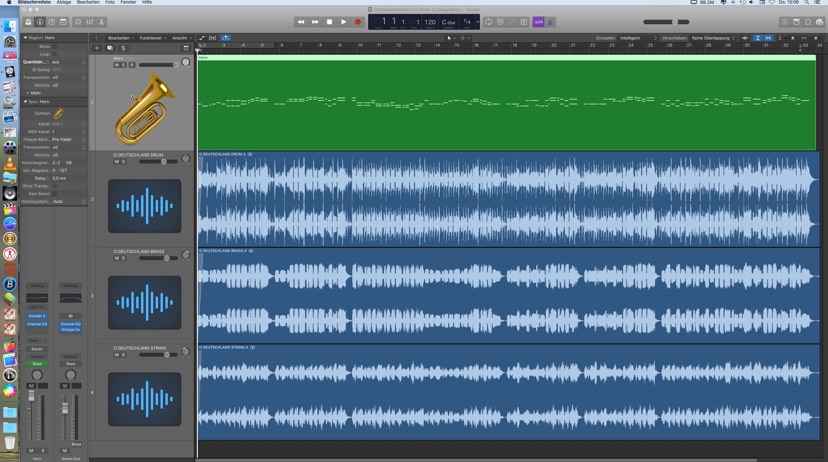Enable the Loop checkbox in Region inspector
828x462 pixels.
click(54, 54)
